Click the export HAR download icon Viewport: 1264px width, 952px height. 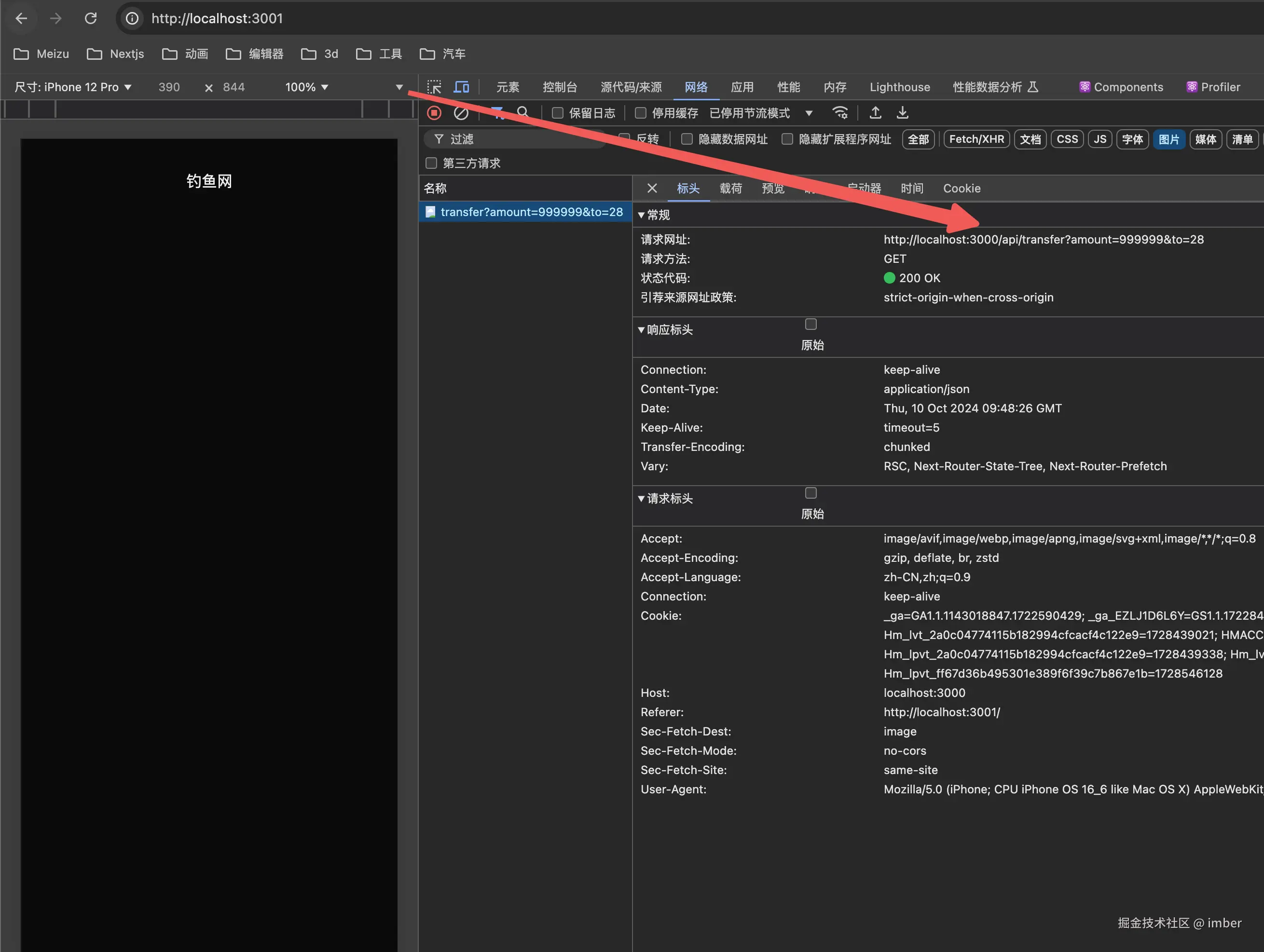click(902, 113)
